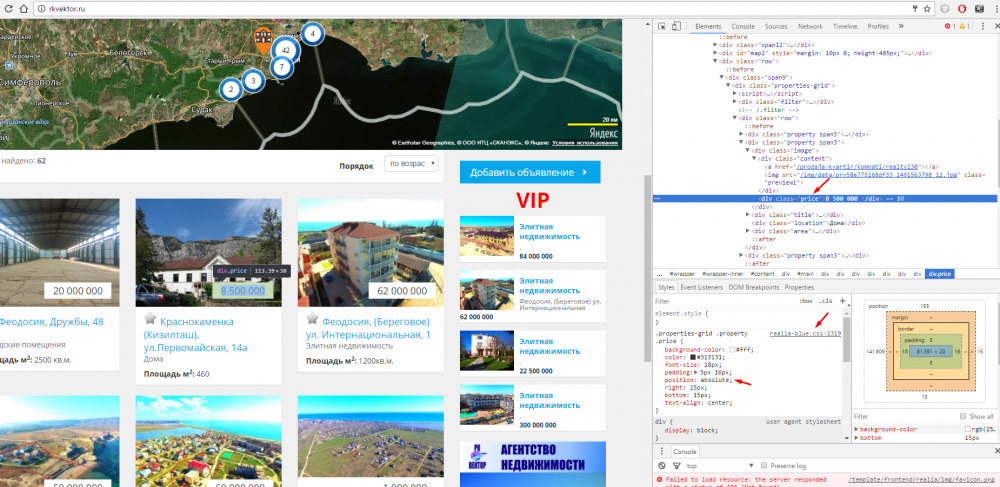Collapse the properties-grid div node
The height and width of the screenshot is (487, 1000).
point(728,85)
